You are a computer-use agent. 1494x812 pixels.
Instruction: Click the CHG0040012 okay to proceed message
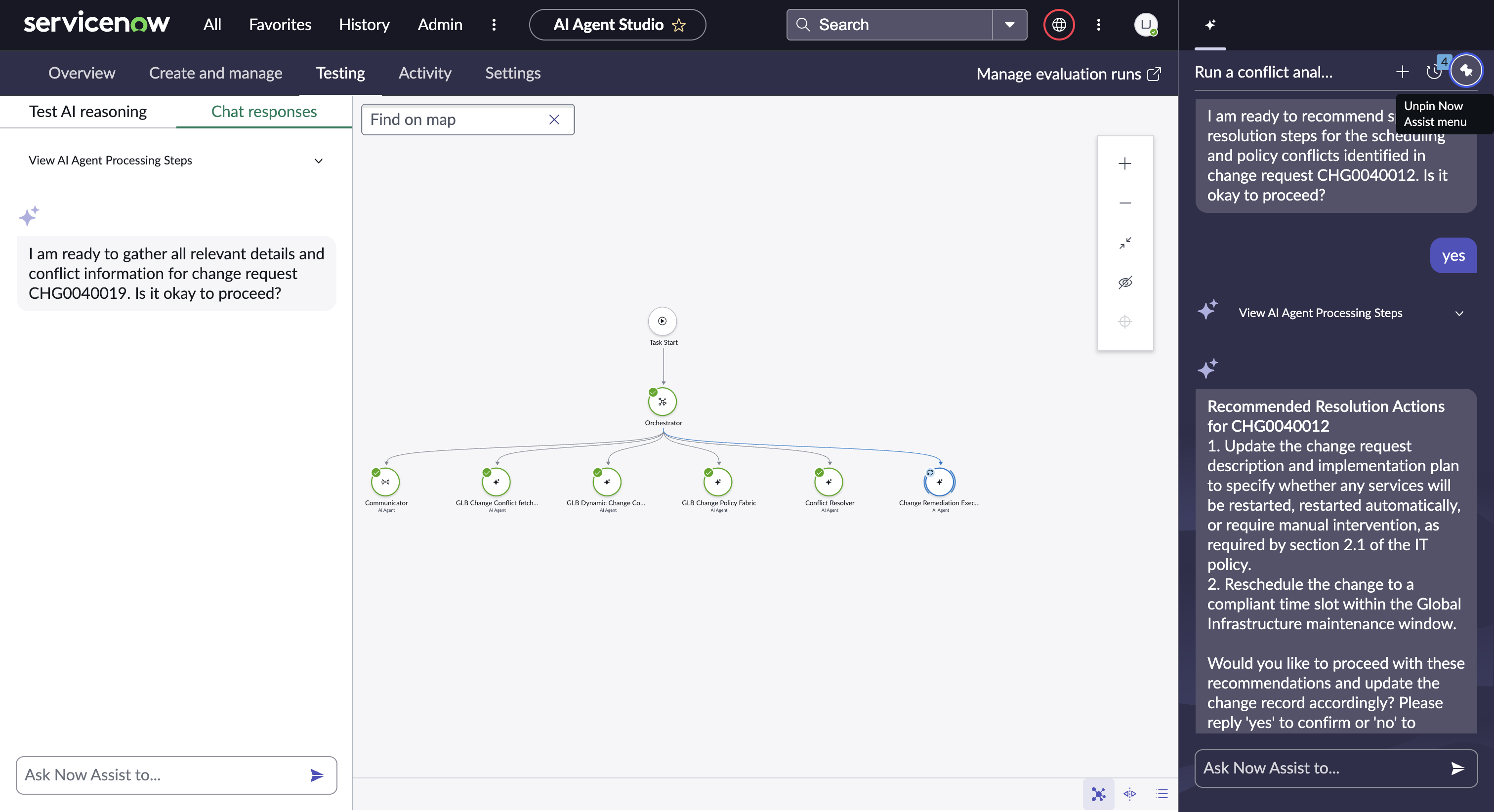[1336, 155]
